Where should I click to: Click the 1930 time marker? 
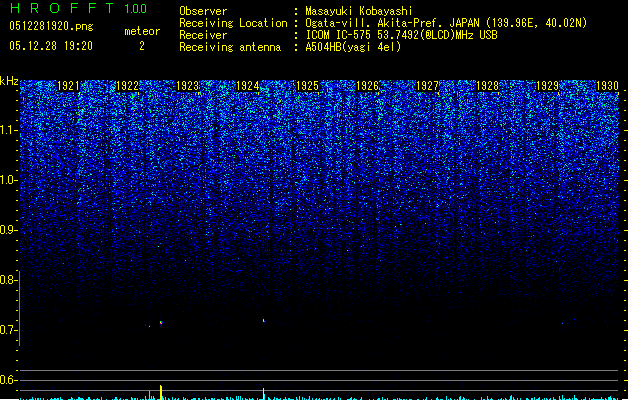(x=607, y=86)
